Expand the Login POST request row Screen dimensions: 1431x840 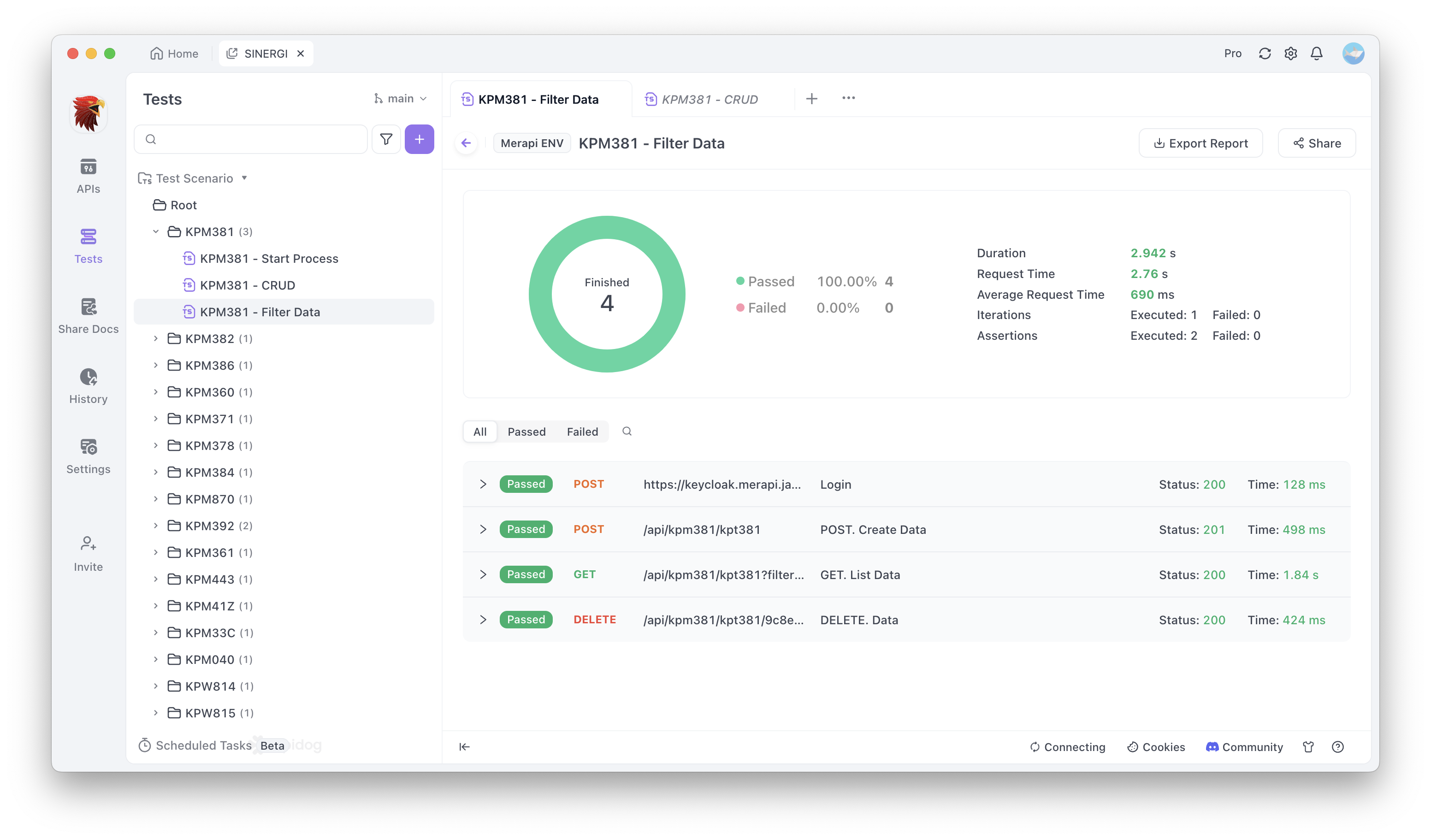click(x=483, y=485)
